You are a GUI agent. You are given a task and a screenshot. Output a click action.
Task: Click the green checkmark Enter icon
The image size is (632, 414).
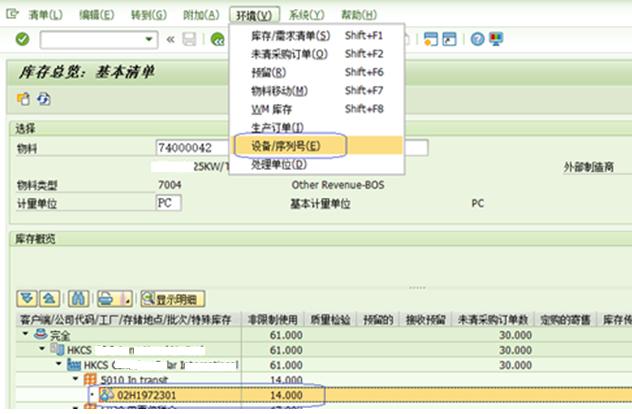[22, 39]
